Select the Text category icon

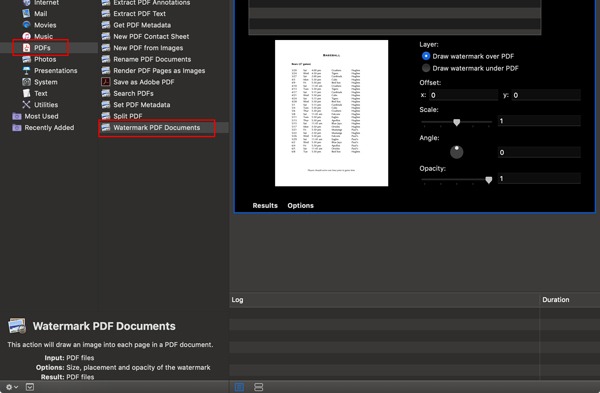[x=26, y=93]
